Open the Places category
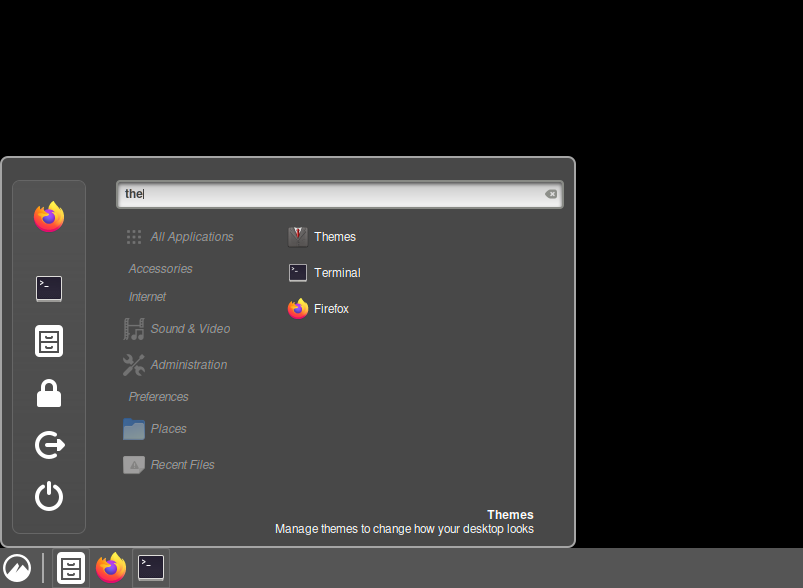 point(155,429)
